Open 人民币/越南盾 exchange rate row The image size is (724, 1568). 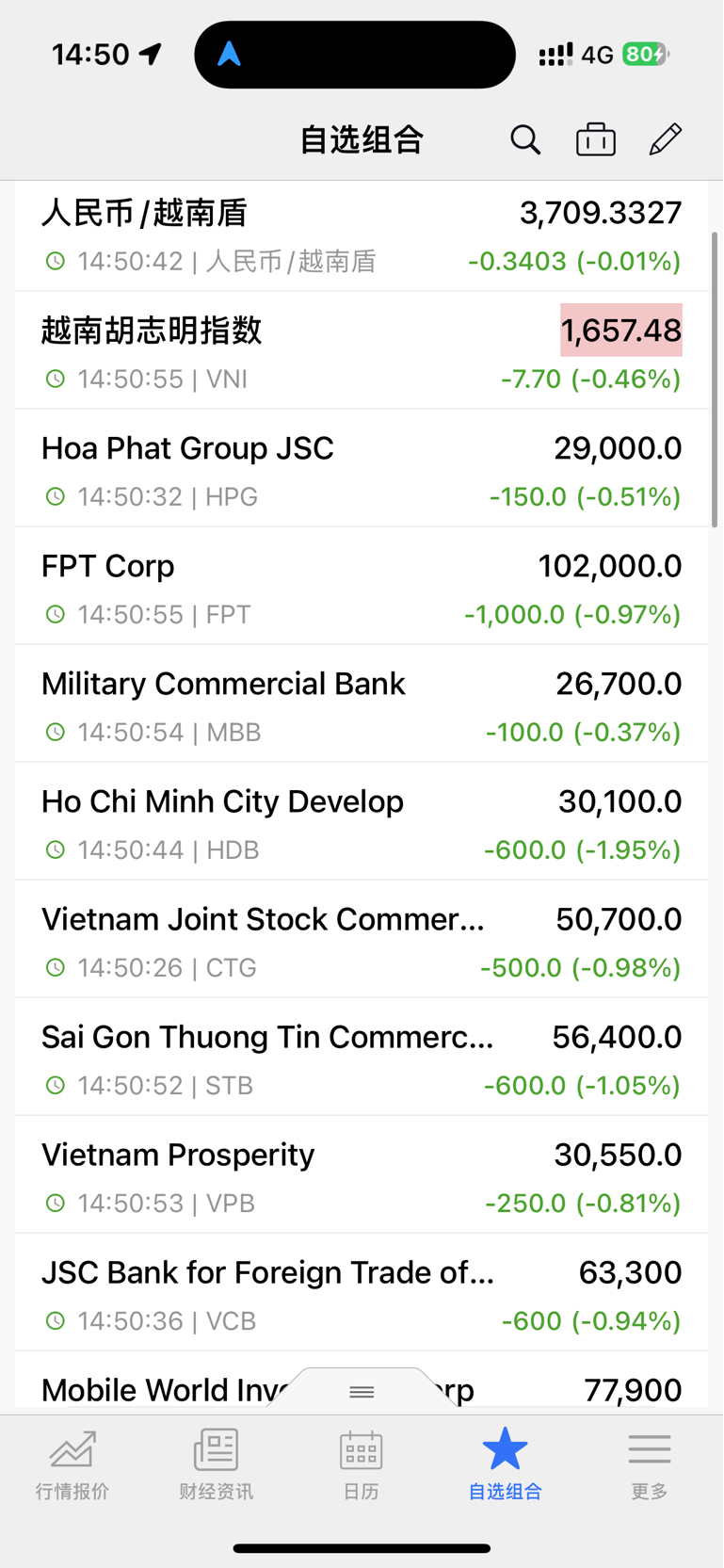pos(362,236)
